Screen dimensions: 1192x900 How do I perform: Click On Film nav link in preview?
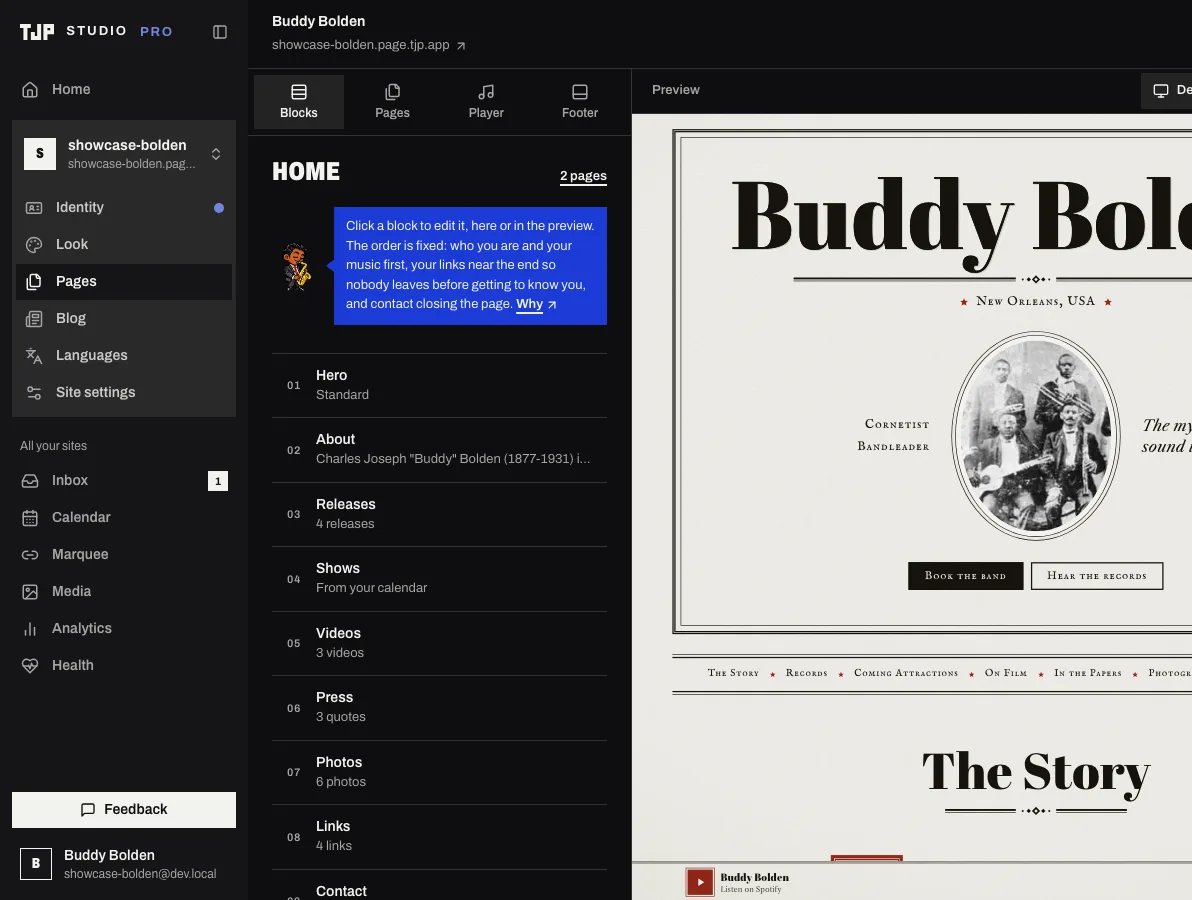coord(1006,673)
